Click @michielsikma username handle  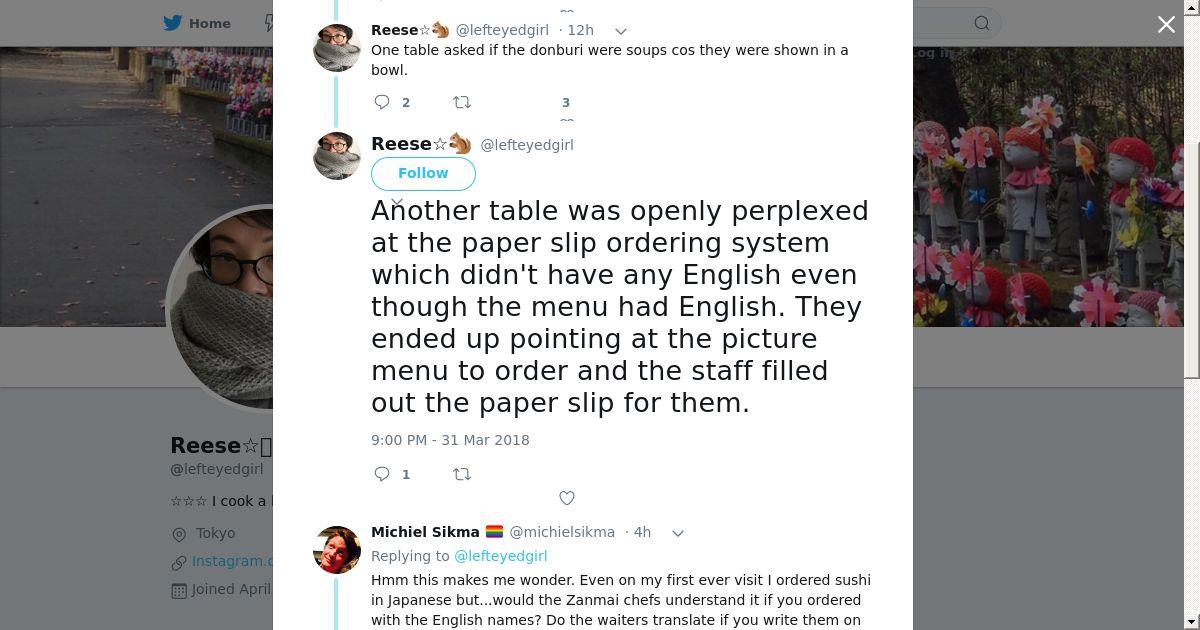coord(562,532)
